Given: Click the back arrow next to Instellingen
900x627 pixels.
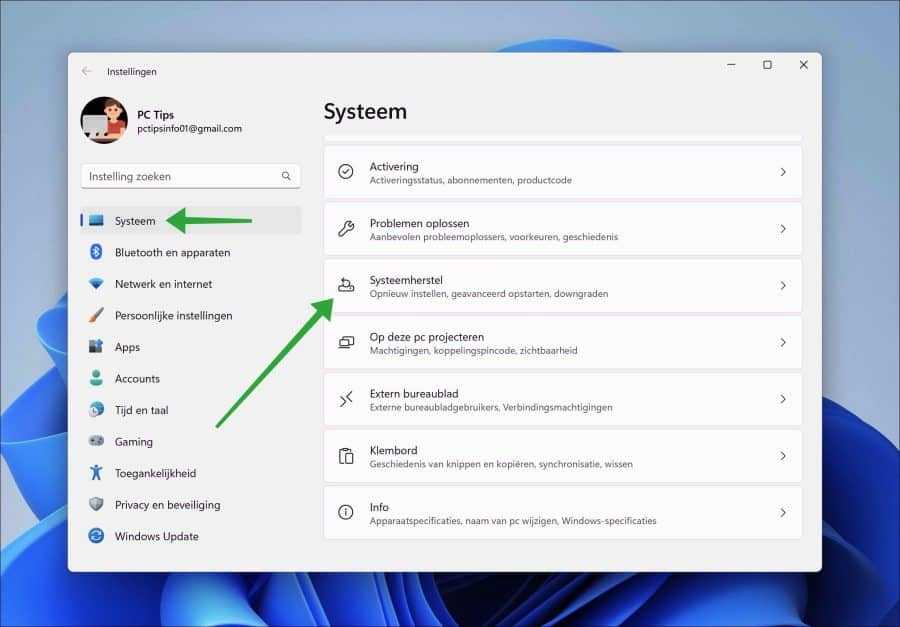Looking at the screenshot, I should coord(87,71).
